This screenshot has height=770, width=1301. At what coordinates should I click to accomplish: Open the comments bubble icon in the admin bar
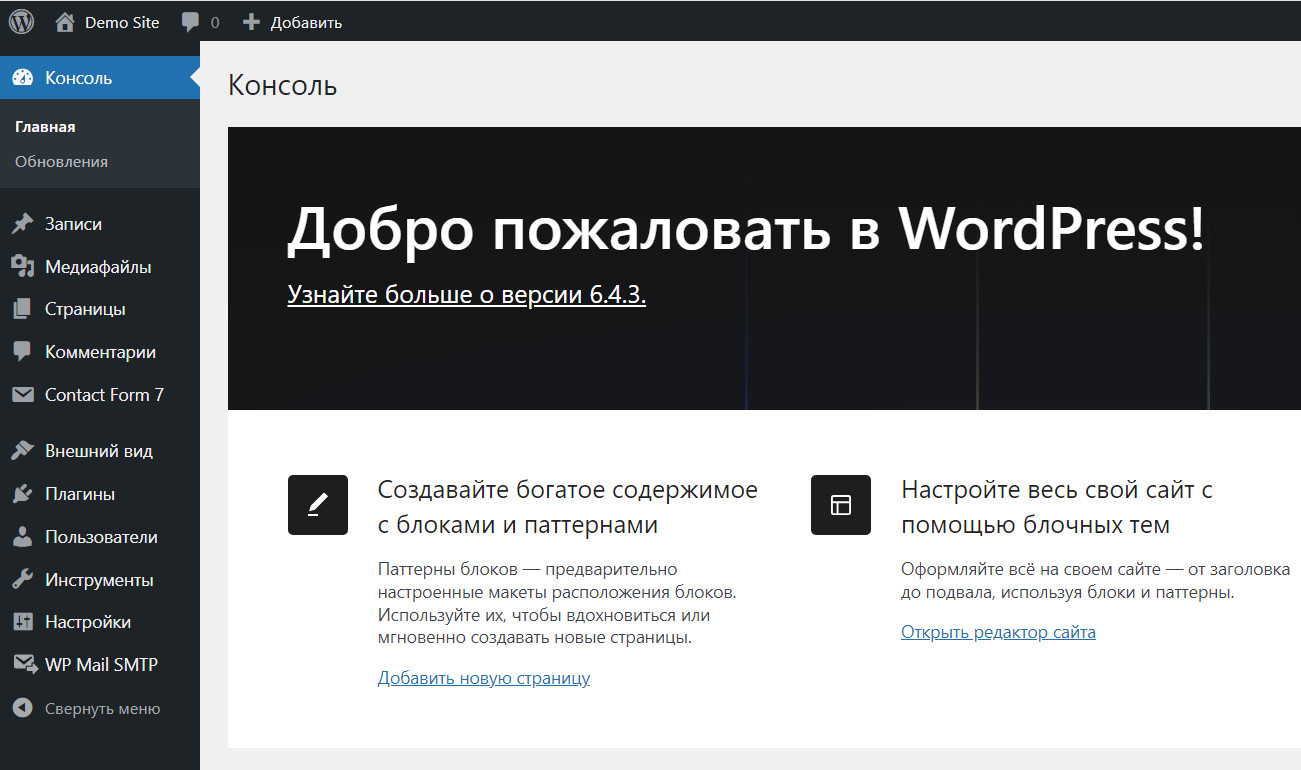(x=190, y=22)
